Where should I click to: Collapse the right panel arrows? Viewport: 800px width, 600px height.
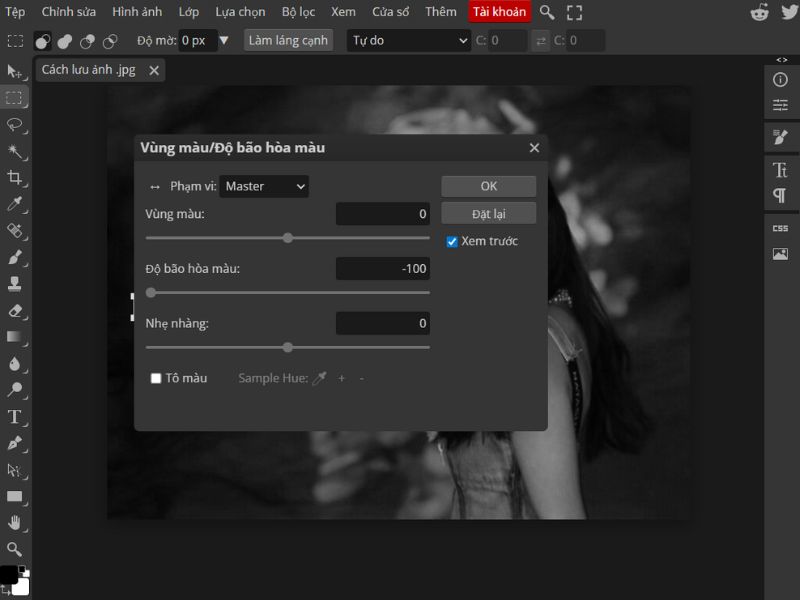click(782, 60)
